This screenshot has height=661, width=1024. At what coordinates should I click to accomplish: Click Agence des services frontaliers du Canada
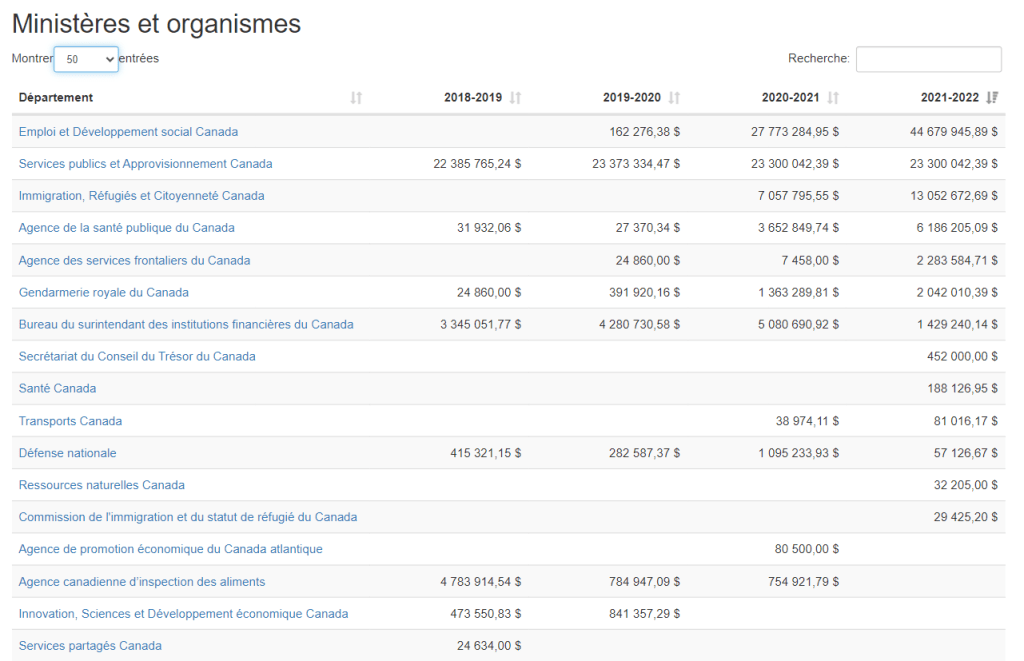tap(134, 261)
